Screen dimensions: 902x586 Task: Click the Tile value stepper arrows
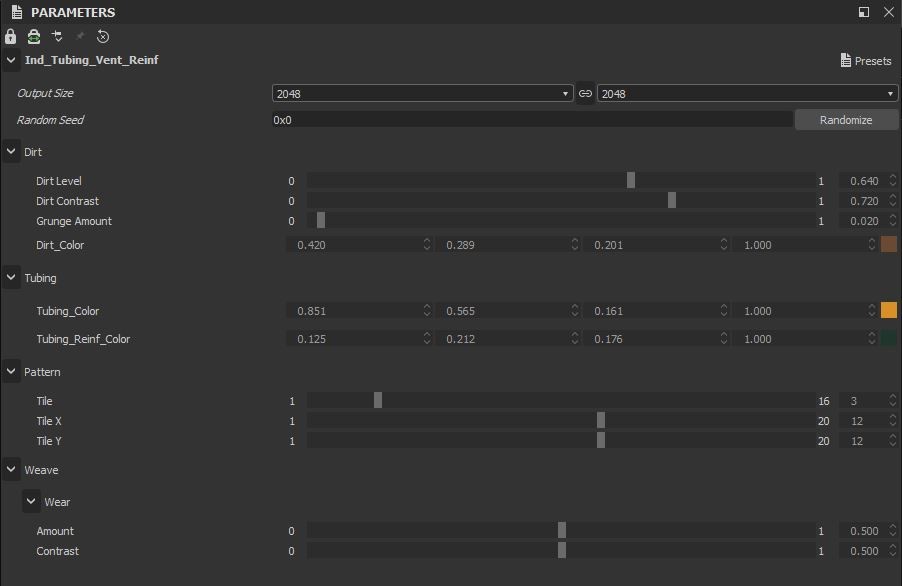point(892,400)
